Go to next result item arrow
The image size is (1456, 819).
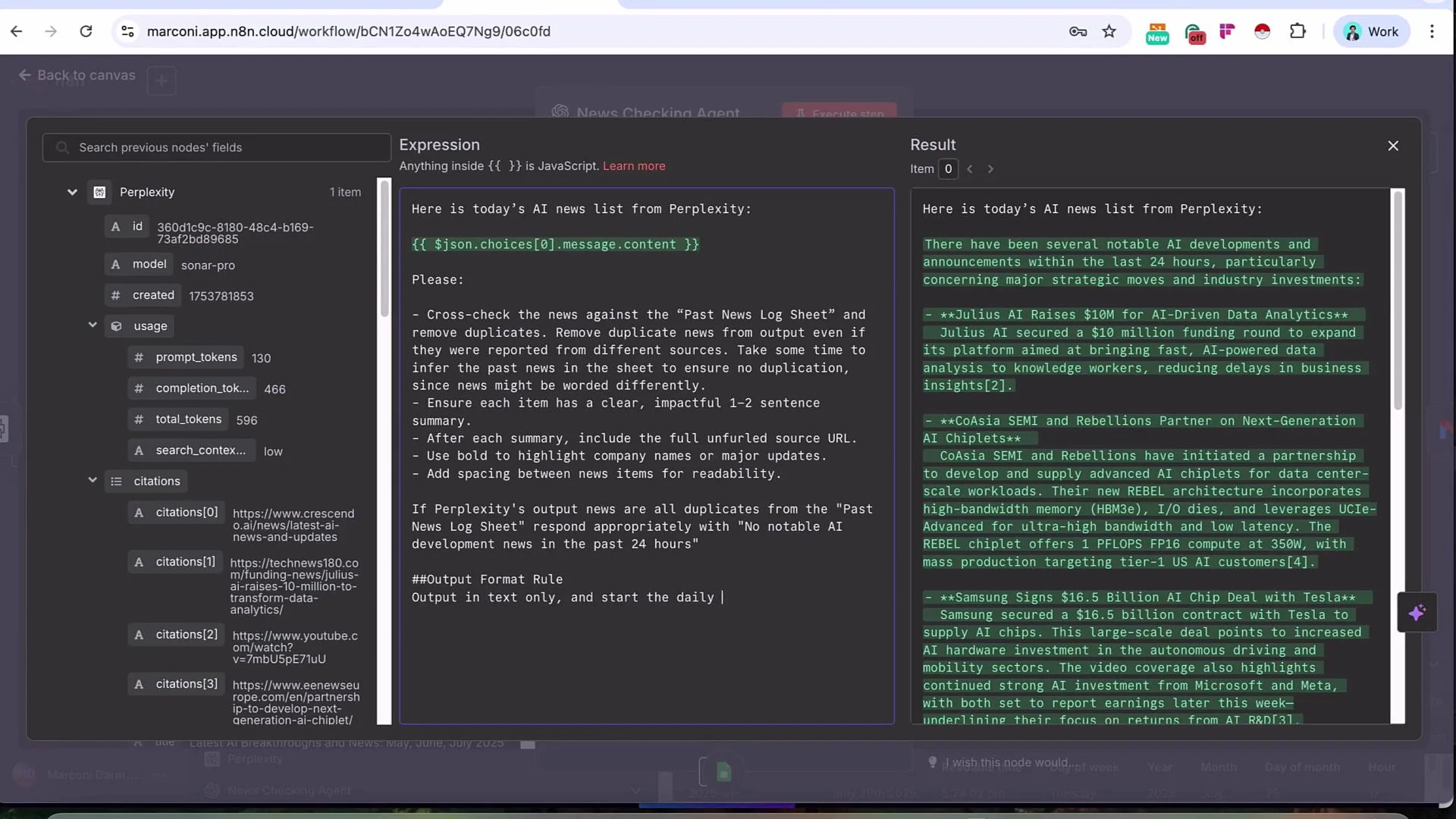tap(990, 169)
